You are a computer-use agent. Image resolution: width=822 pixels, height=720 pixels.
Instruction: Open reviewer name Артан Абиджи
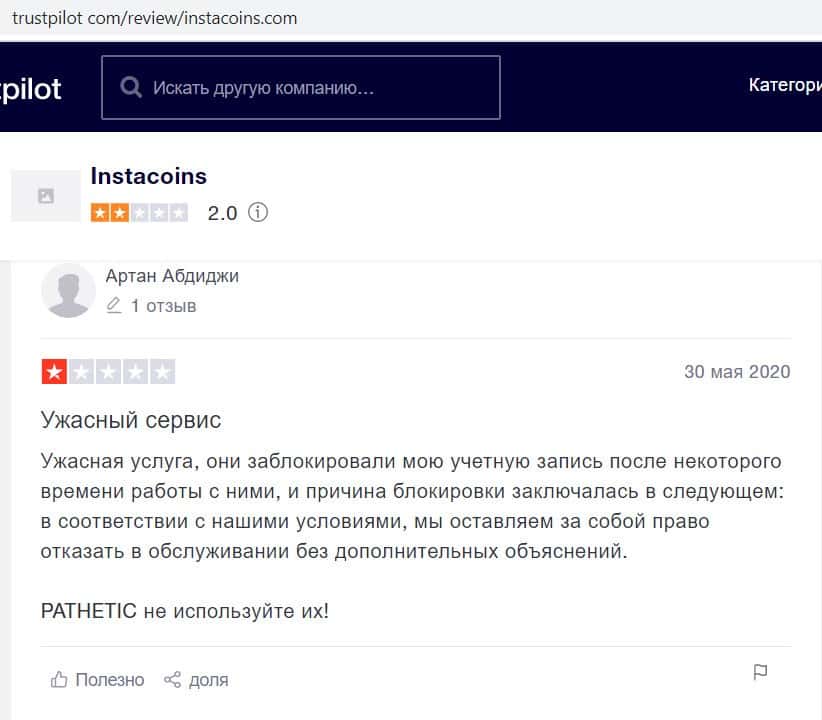(172, 276)
